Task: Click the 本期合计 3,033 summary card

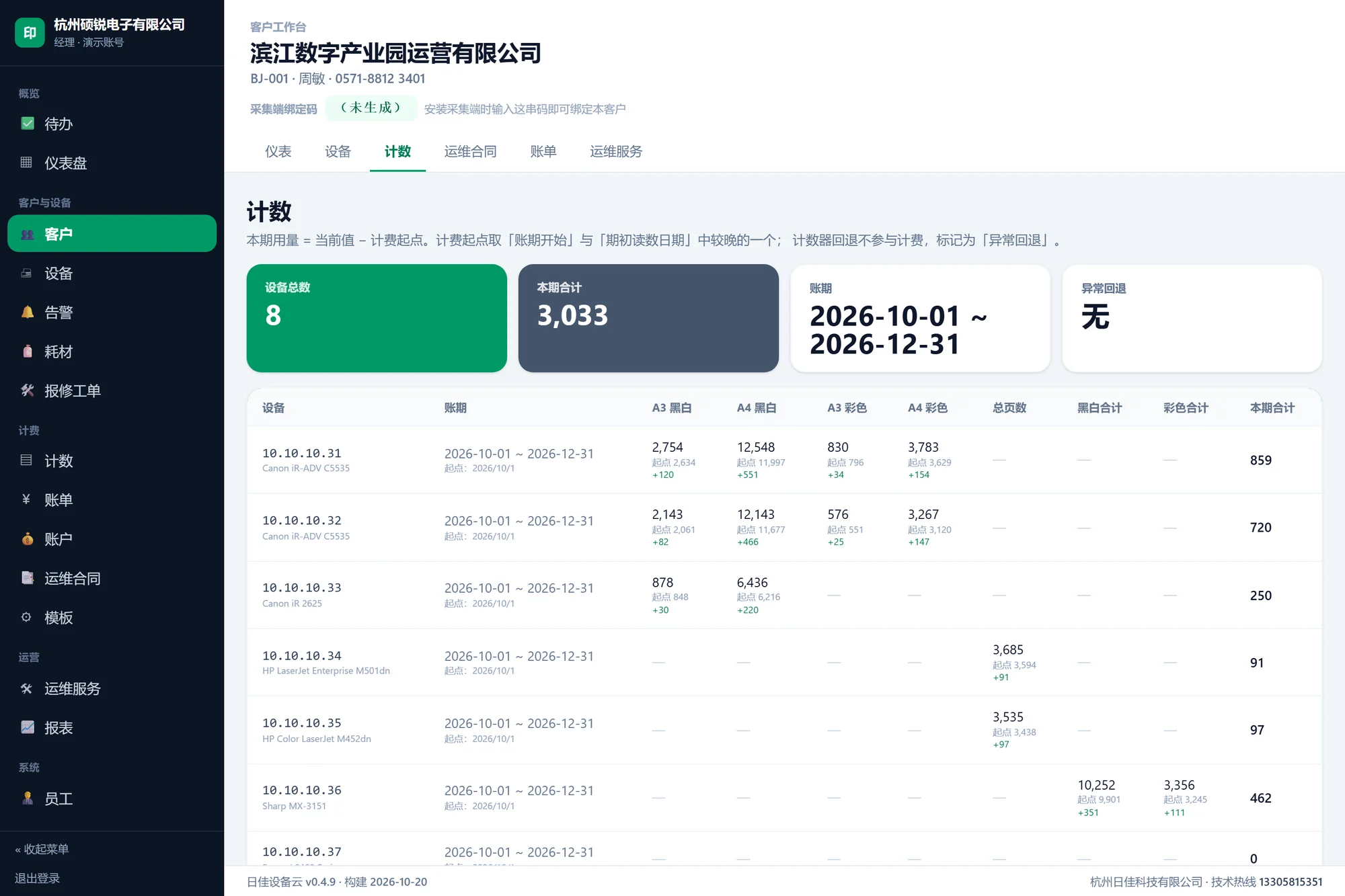Action: [x=648, y=318]
